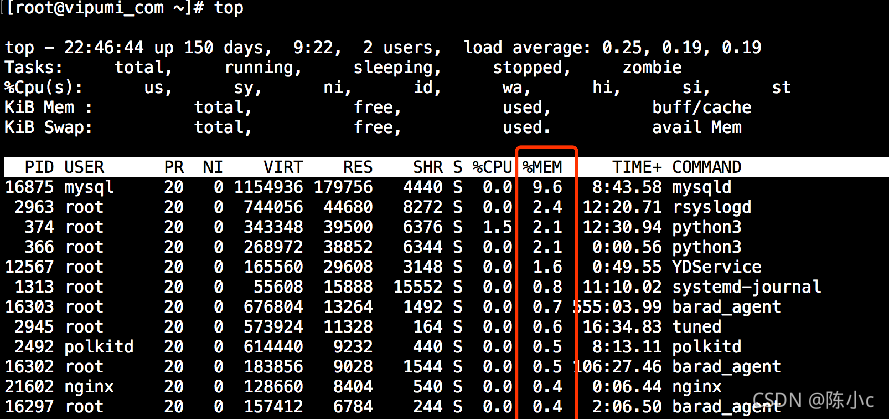Click PID 1313
The image size is (890, 419).
(35, 287)
